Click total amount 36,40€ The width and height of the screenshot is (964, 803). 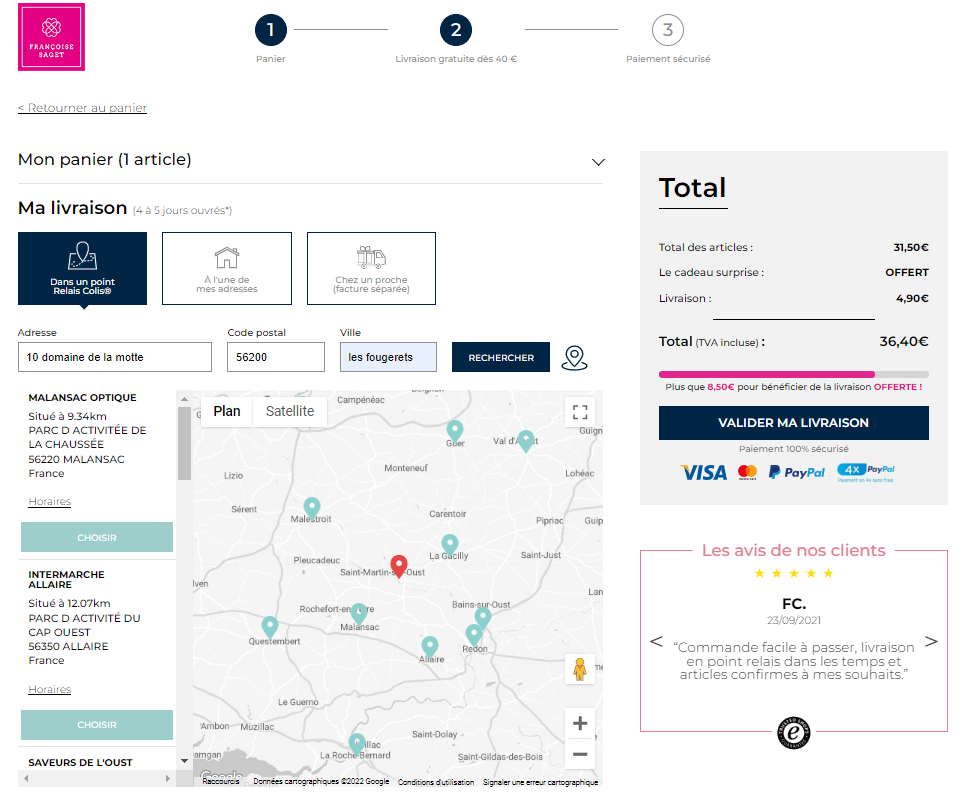pos(904,341)
